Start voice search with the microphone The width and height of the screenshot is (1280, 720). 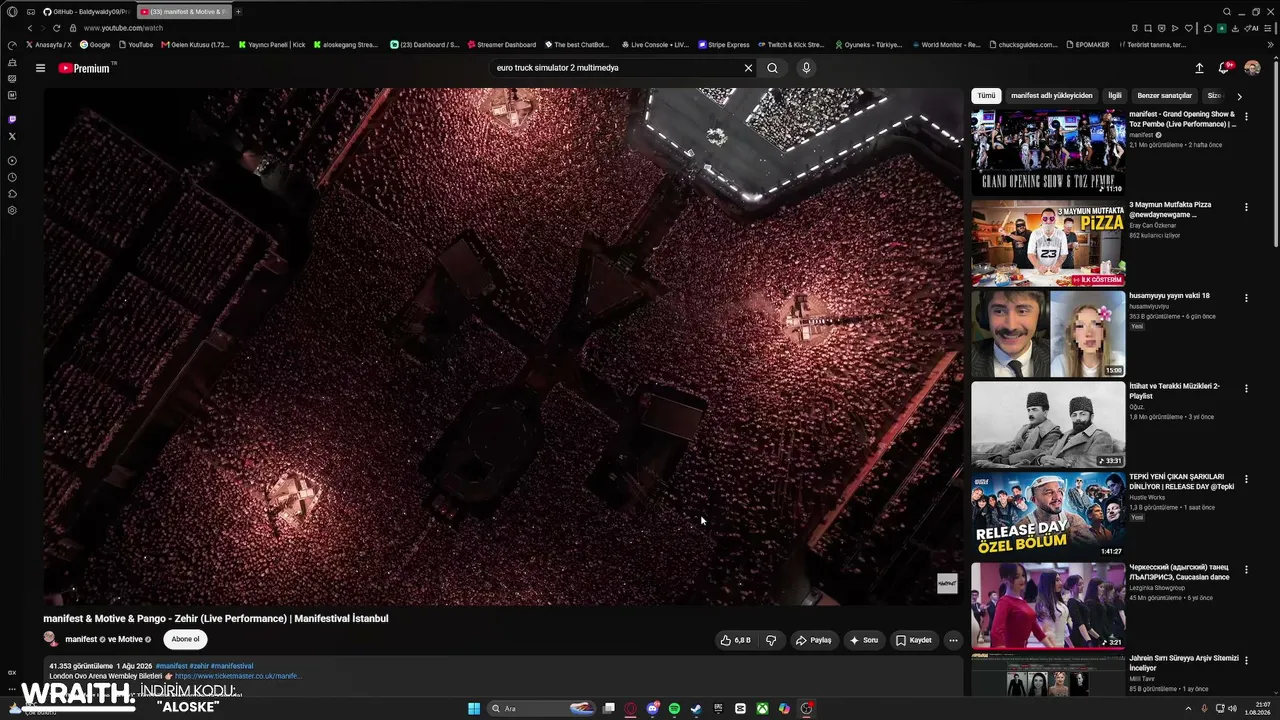coord(806,68)
